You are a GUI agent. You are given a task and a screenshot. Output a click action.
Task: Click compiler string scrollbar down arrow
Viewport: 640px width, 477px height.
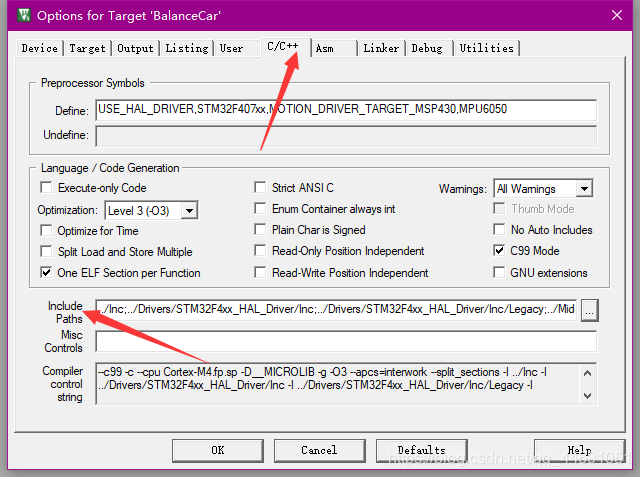pos(588,395)
